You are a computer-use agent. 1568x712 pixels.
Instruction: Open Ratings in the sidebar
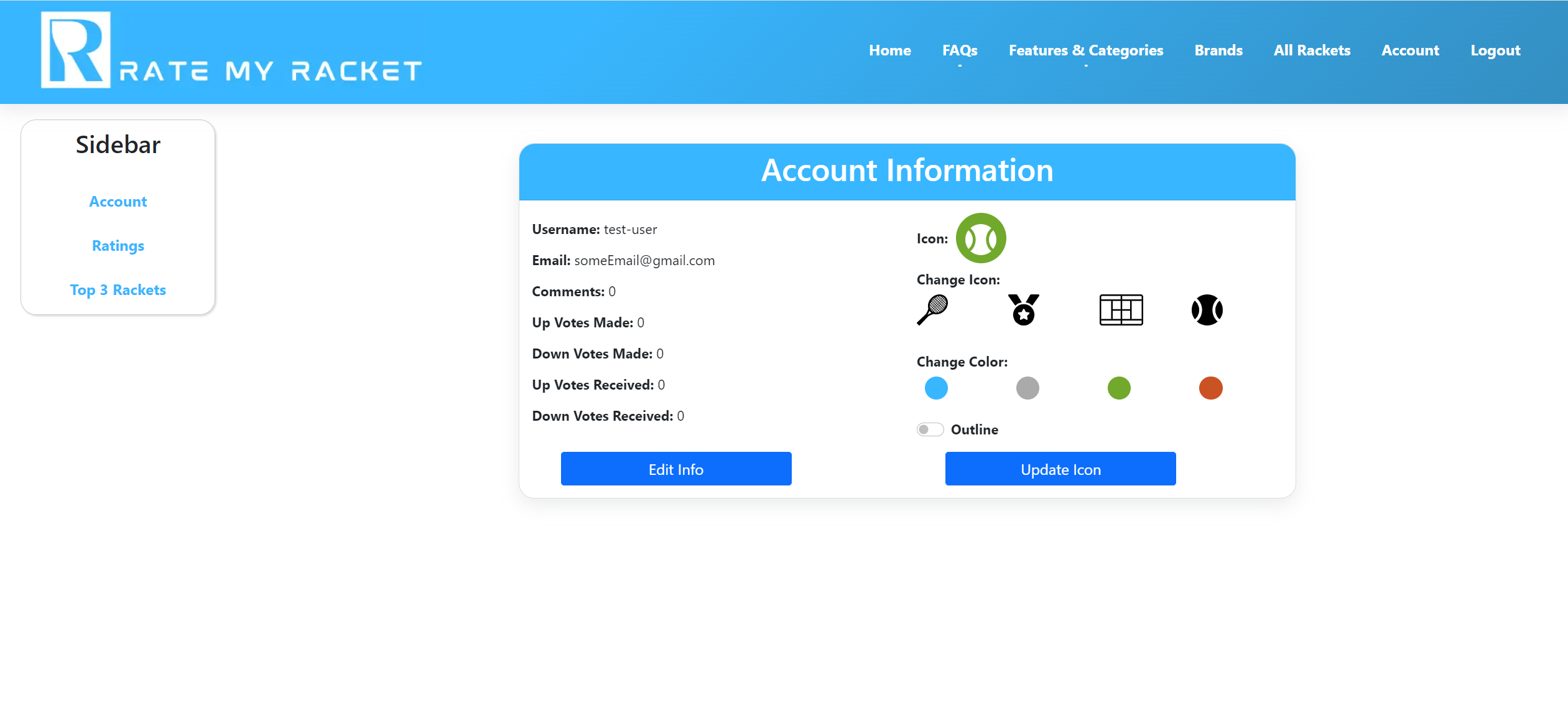(118, 246)
